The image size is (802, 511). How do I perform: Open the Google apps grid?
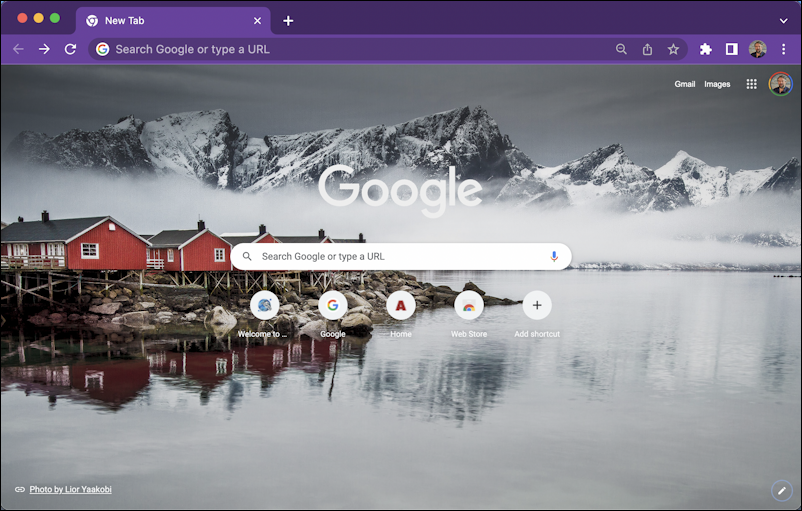pos(751,84)
